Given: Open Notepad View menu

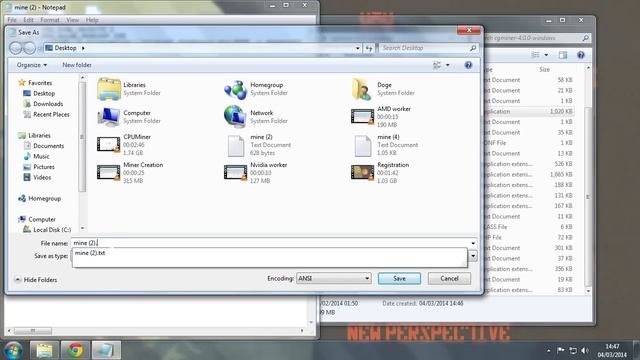Looking at the screenshot, I should click(72, 20).
